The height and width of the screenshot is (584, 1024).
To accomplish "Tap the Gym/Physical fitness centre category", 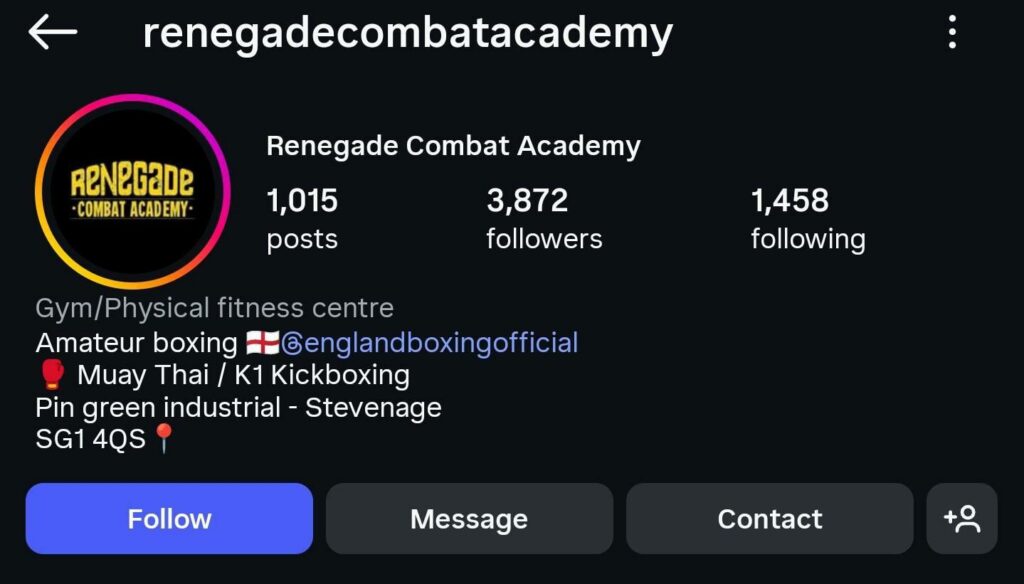I will click(214, 308).
